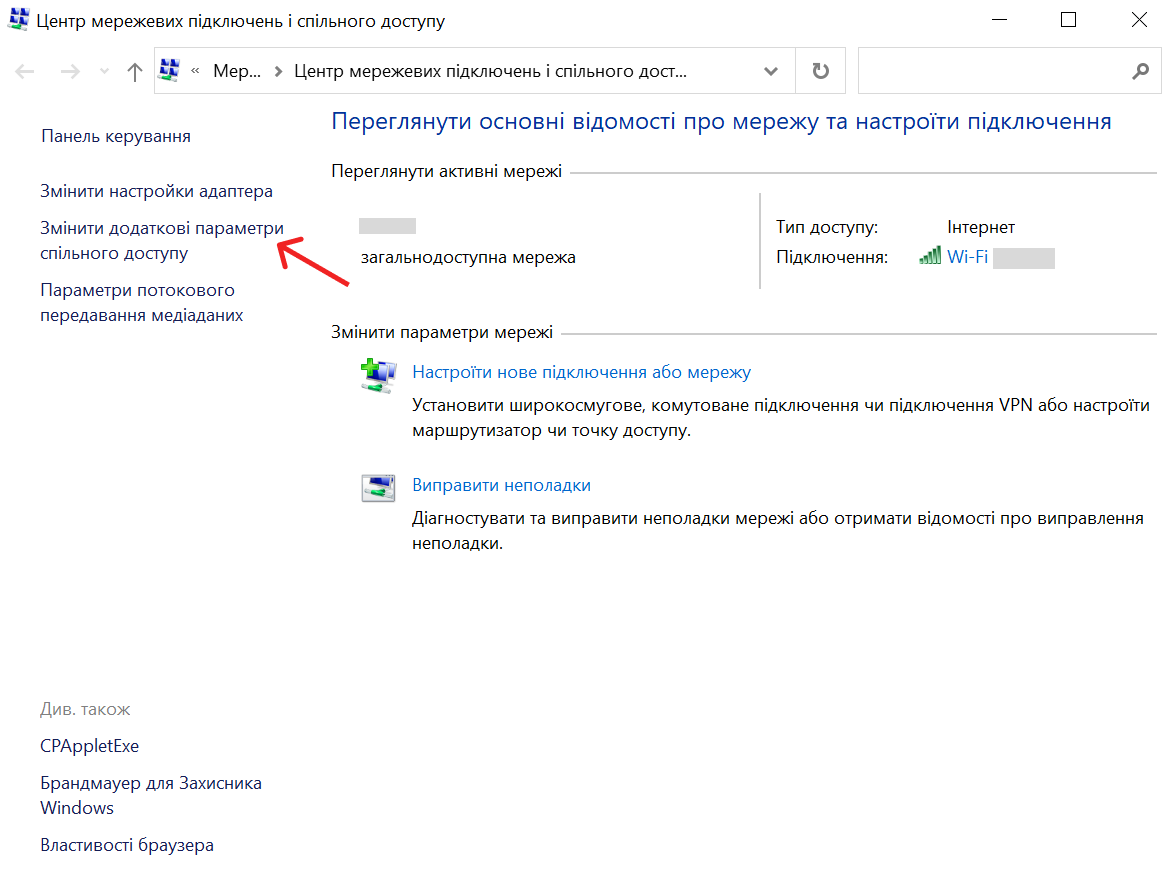Click 'Настроїти нове підключення або мережу'
The width and height of the screenshot is (1169, 884).
tap(581, 372)
